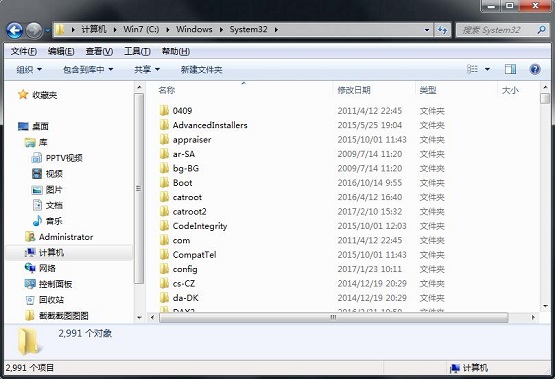The image size is (555, 379).
Task: Click the 网络 icon in the navigation pane
Action: pyautogui.click(x=30, y=268)
